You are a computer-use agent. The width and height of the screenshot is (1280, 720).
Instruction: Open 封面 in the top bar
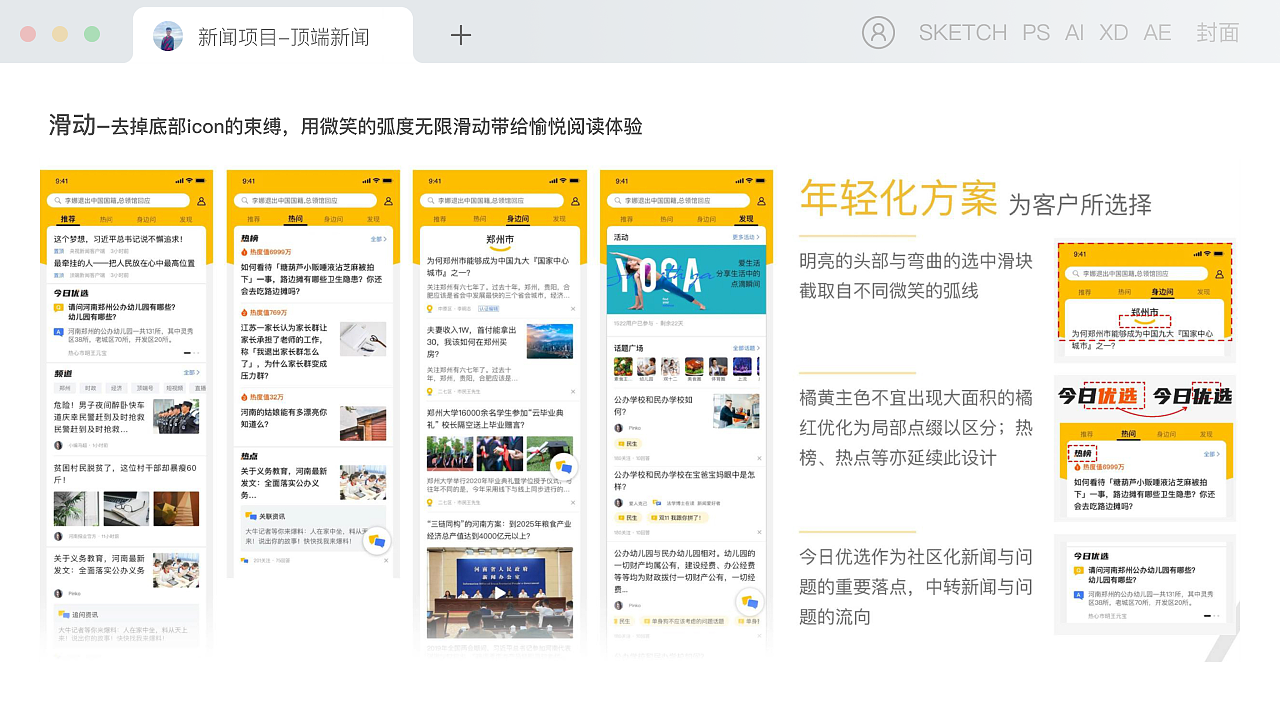click(x=1218, y=33)
